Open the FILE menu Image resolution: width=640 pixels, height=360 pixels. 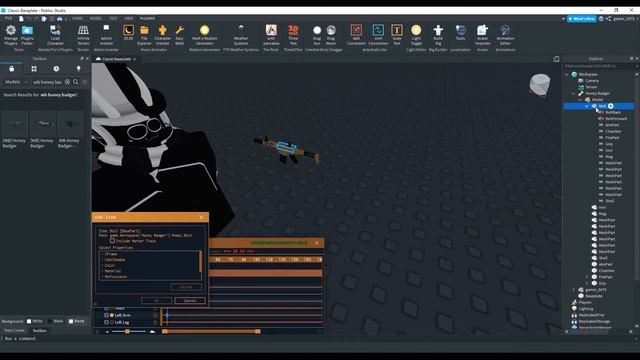[x=8, y=18]
